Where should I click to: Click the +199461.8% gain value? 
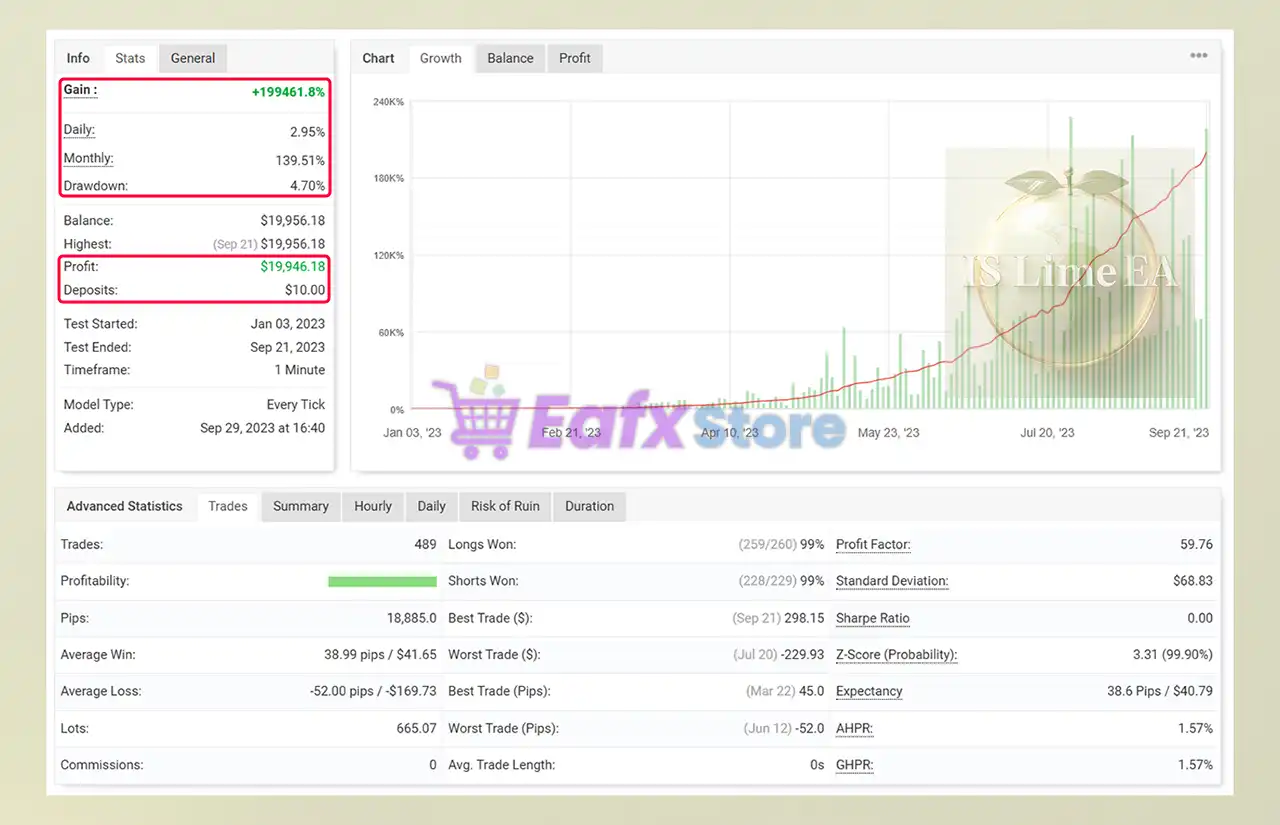point(288,92)
